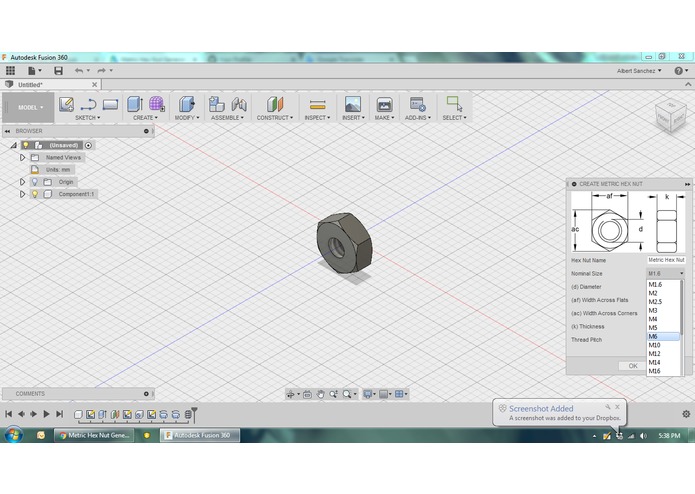This screenshot has height=494, width=695.
Task: Click the ViewCube in the corner
Action: (671, 116)
